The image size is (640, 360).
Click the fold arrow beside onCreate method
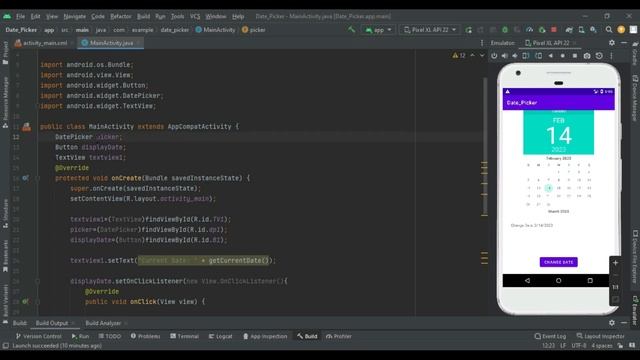pyautogui.click(x=37, y=178)
